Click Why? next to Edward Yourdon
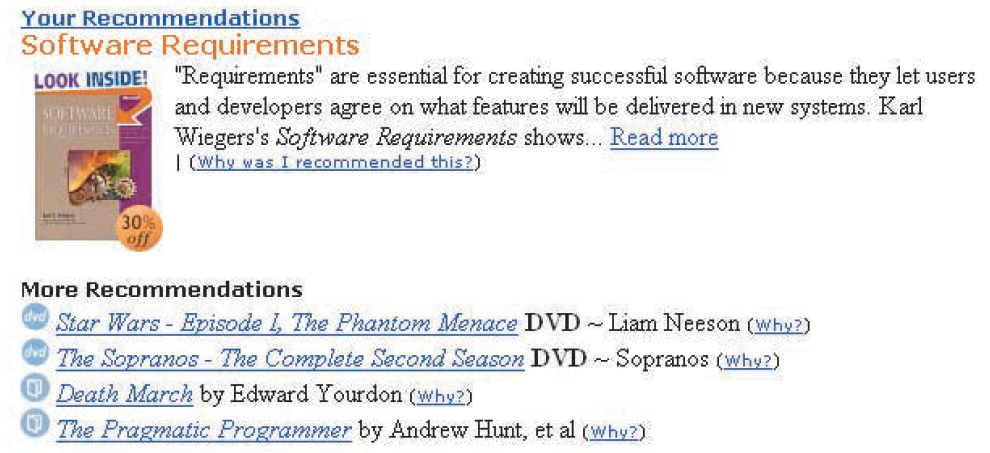Screen dimensions: 990x453 point(441,396)
